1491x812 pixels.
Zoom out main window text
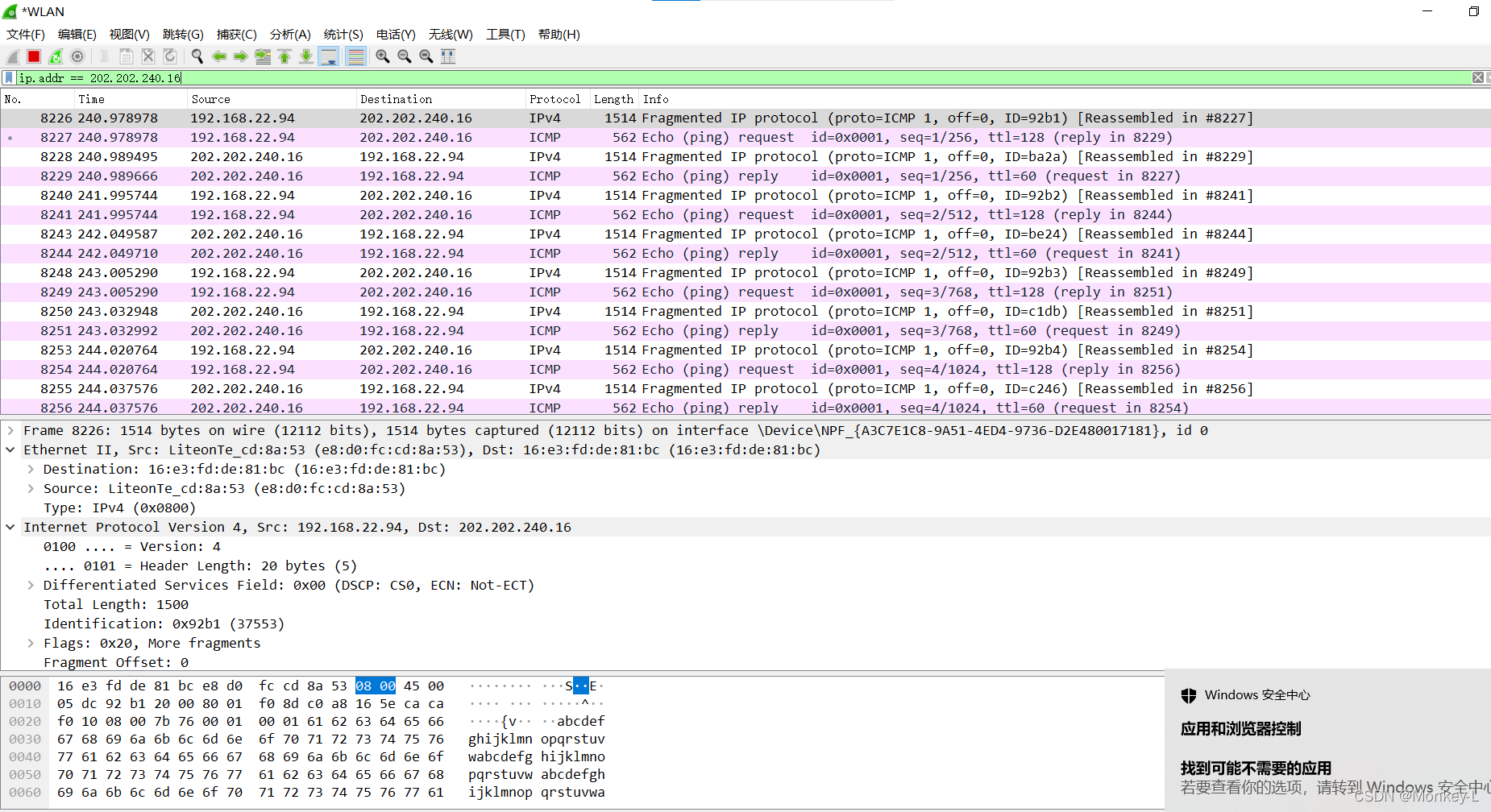click(405, 56)
